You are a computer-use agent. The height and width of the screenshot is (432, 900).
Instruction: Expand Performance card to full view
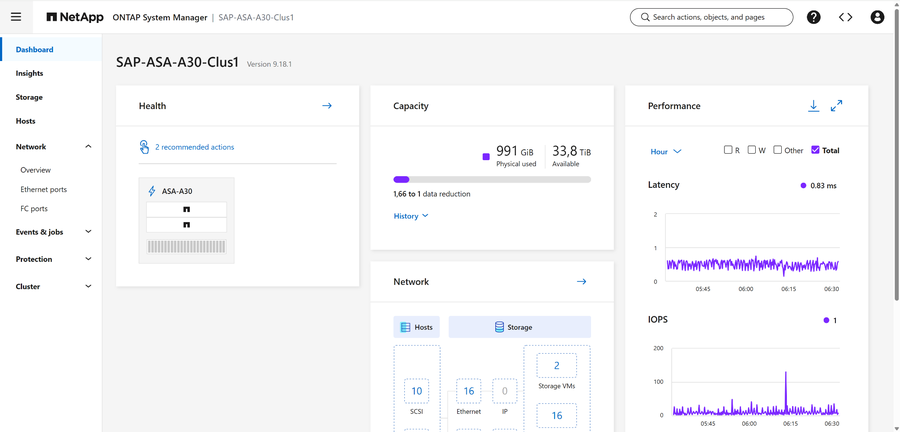(836, 106)
